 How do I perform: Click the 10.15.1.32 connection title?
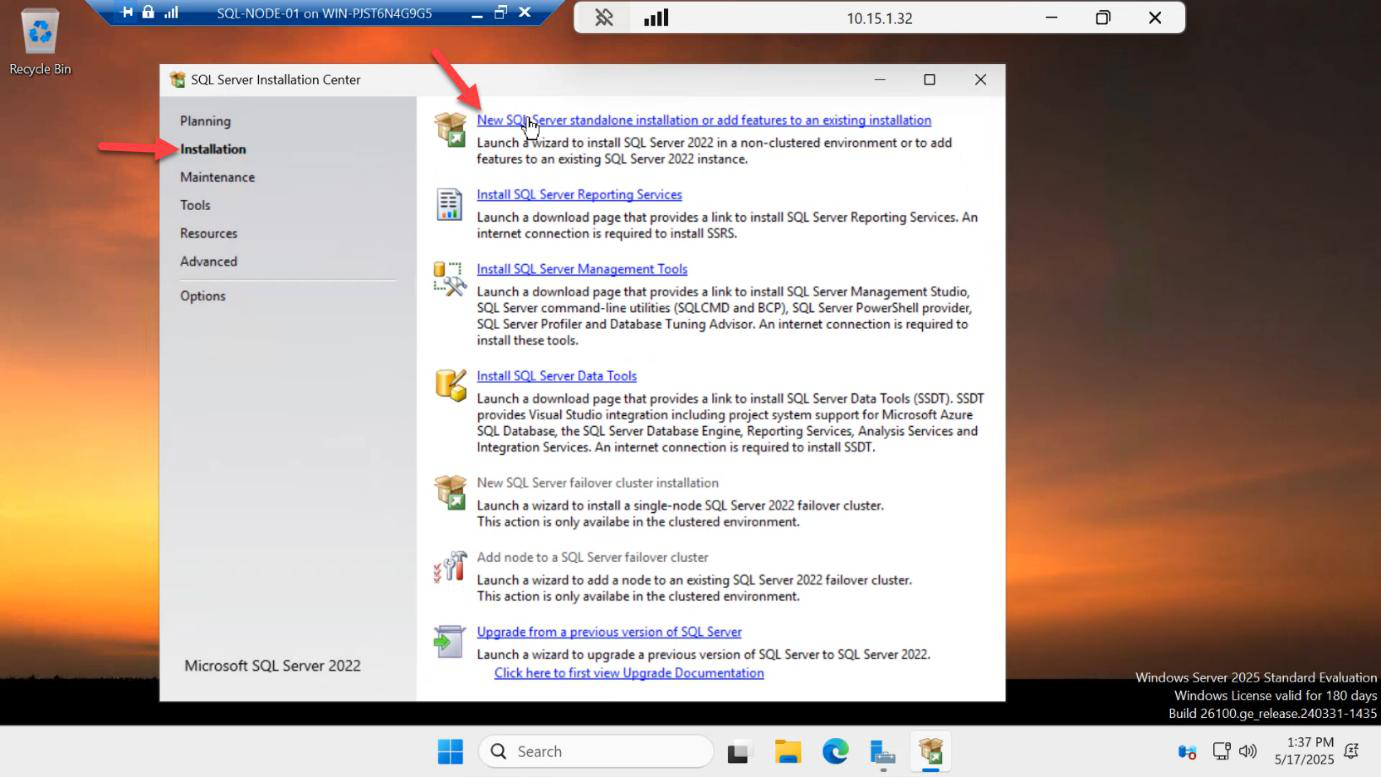[879, 18]
